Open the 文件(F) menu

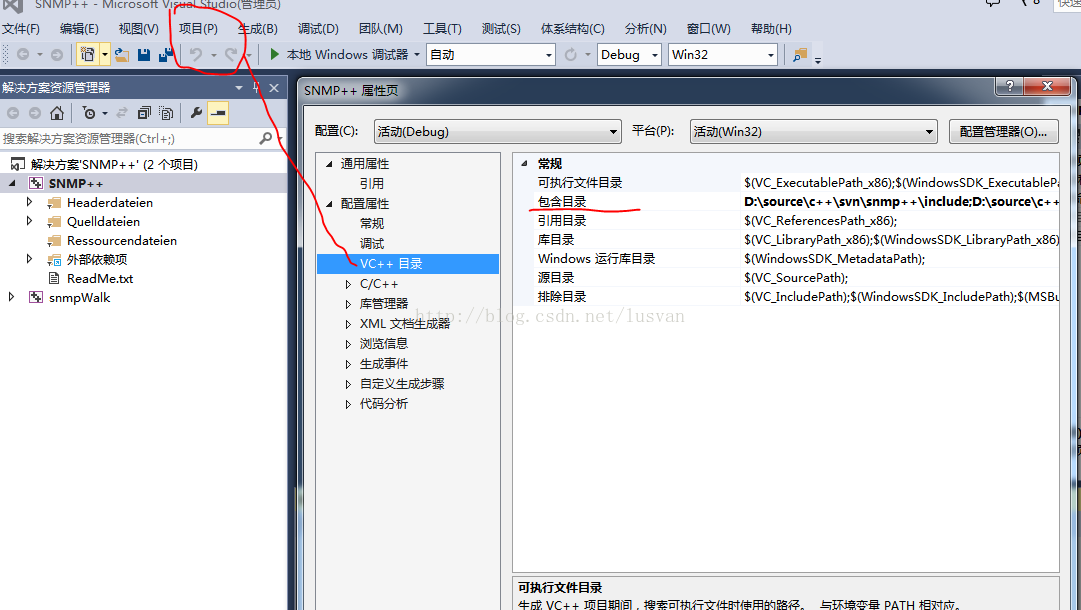click(21, 29)
